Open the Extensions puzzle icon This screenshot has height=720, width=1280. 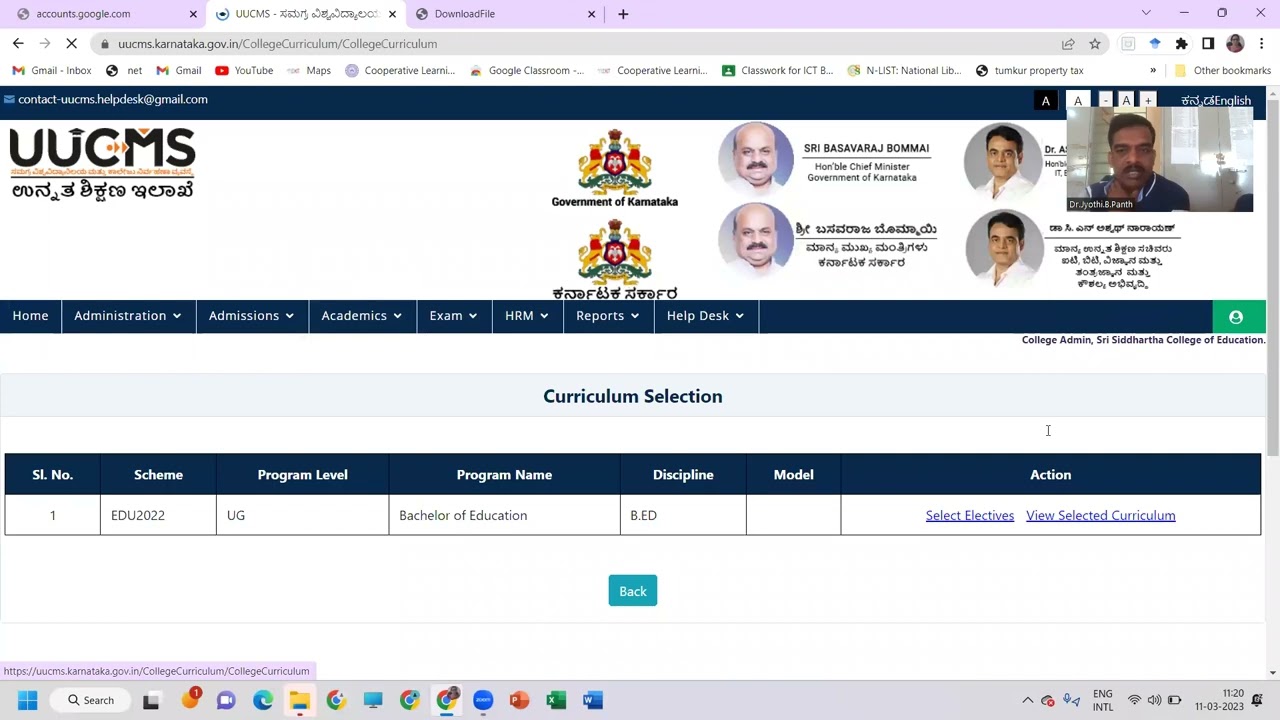[x=1181, y=44]
